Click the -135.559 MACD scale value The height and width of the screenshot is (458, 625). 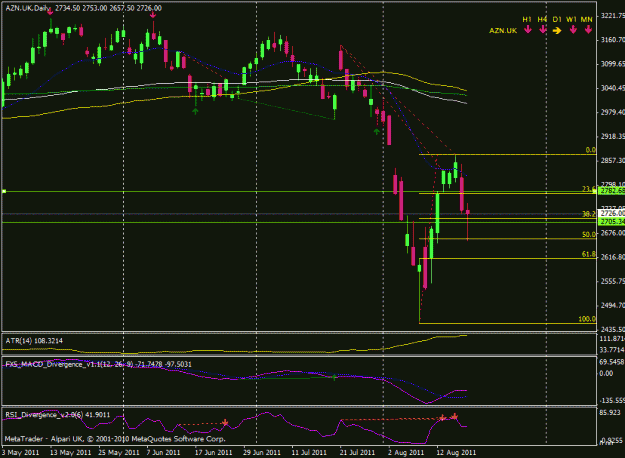click(612, 400)
